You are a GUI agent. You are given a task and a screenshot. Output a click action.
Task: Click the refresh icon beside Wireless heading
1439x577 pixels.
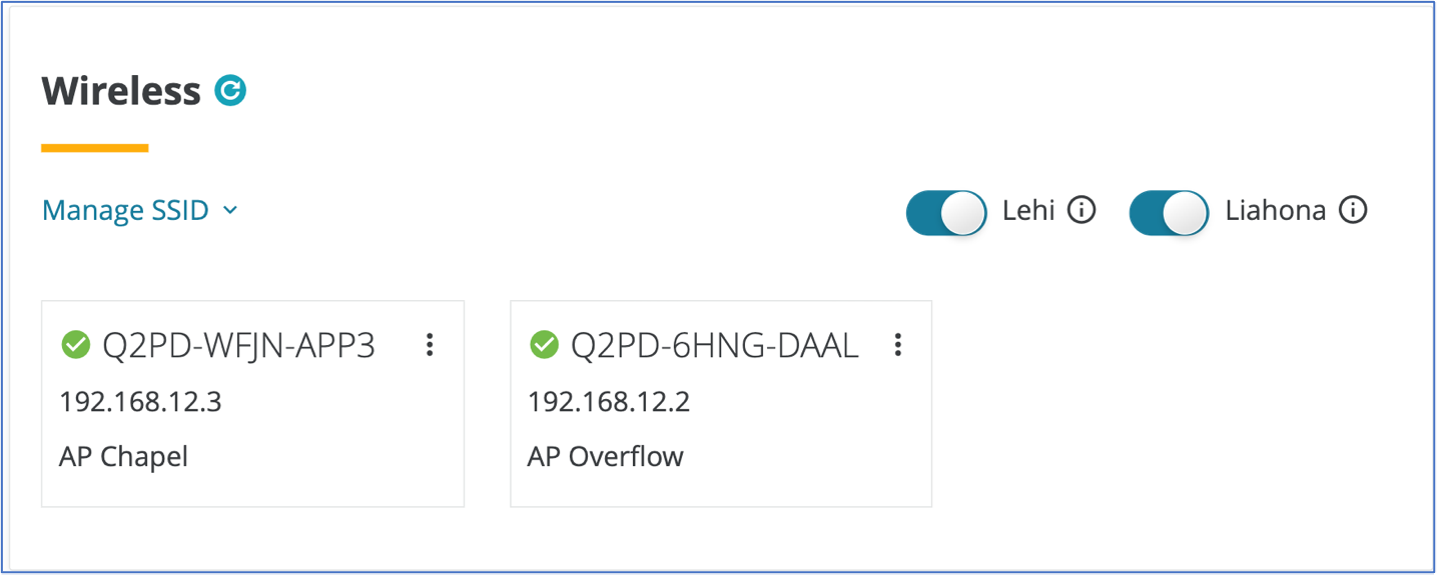pyautogui.click(x=230, y=91)
